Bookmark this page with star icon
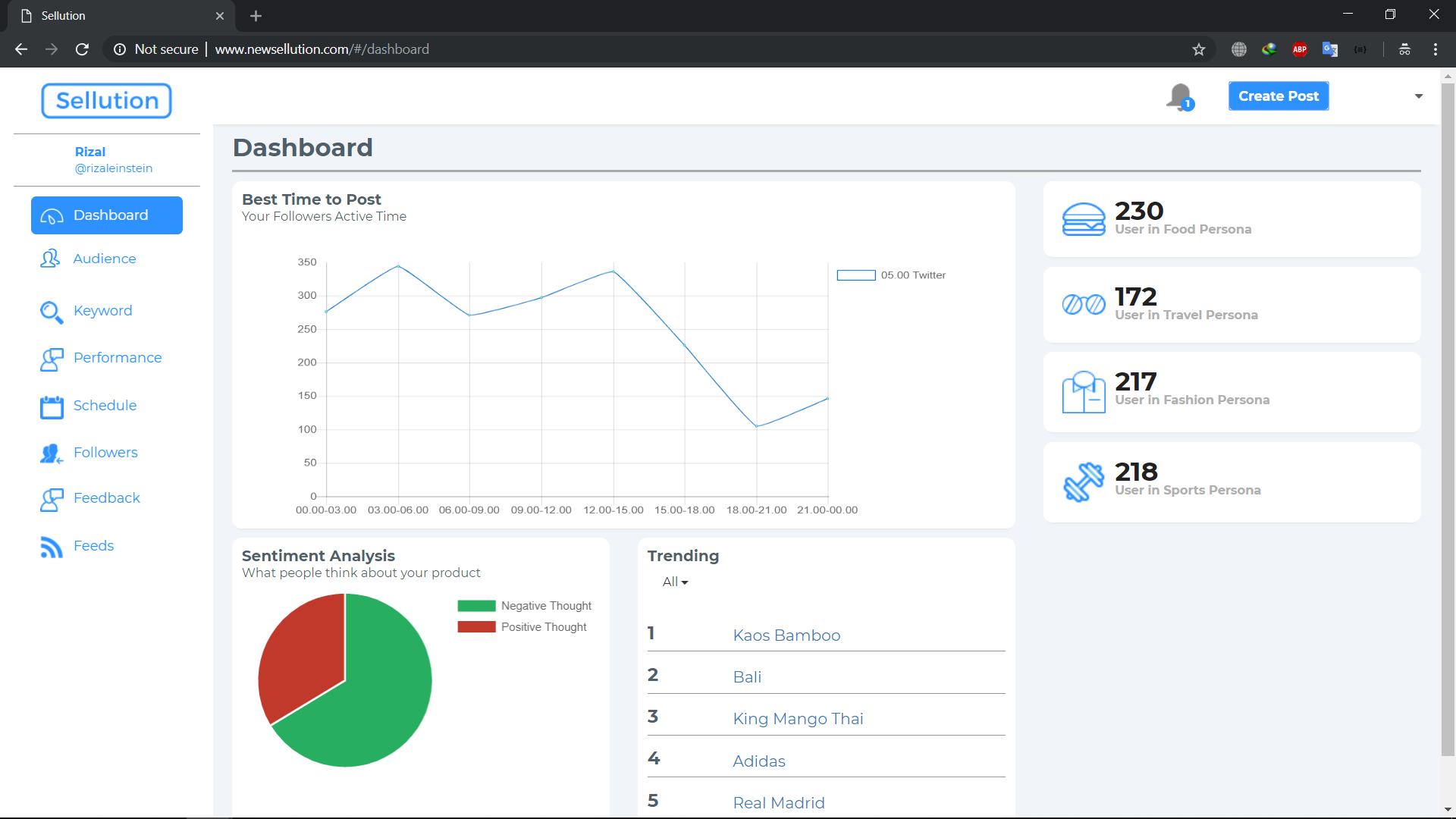The width and height of the screenshot is (1456, 819). point(1198,49)
